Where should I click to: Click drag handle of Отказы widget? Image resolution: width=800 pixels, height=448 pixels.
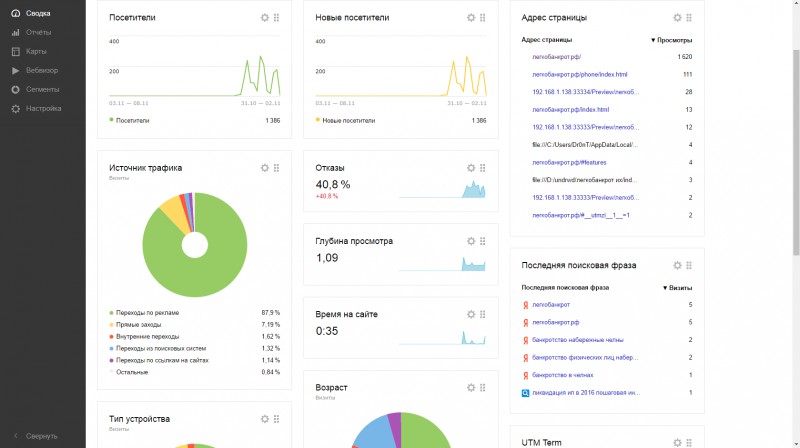483,167
